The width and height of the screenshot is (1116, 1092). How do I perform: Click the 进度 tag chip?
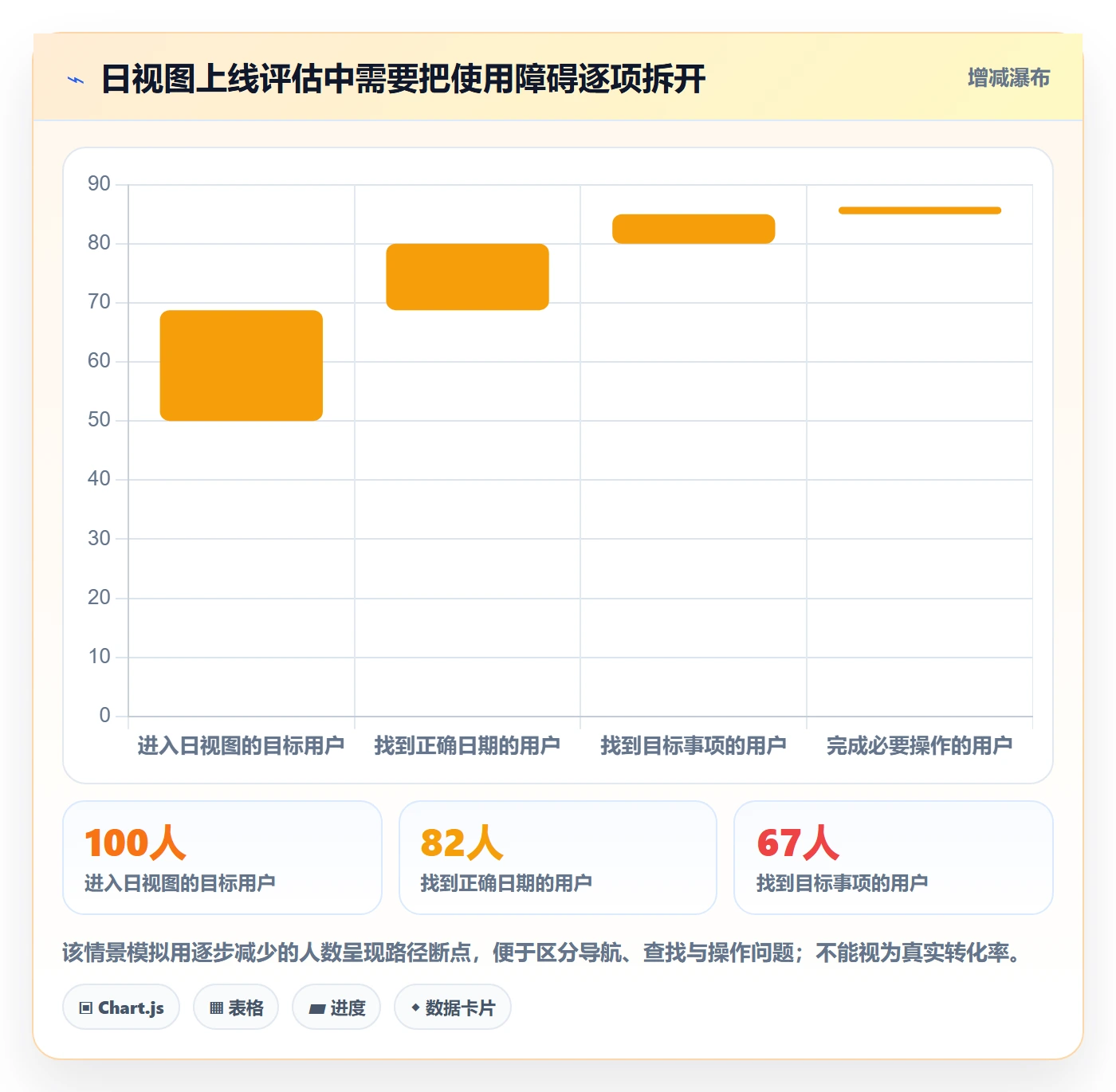pos(336,1008)
